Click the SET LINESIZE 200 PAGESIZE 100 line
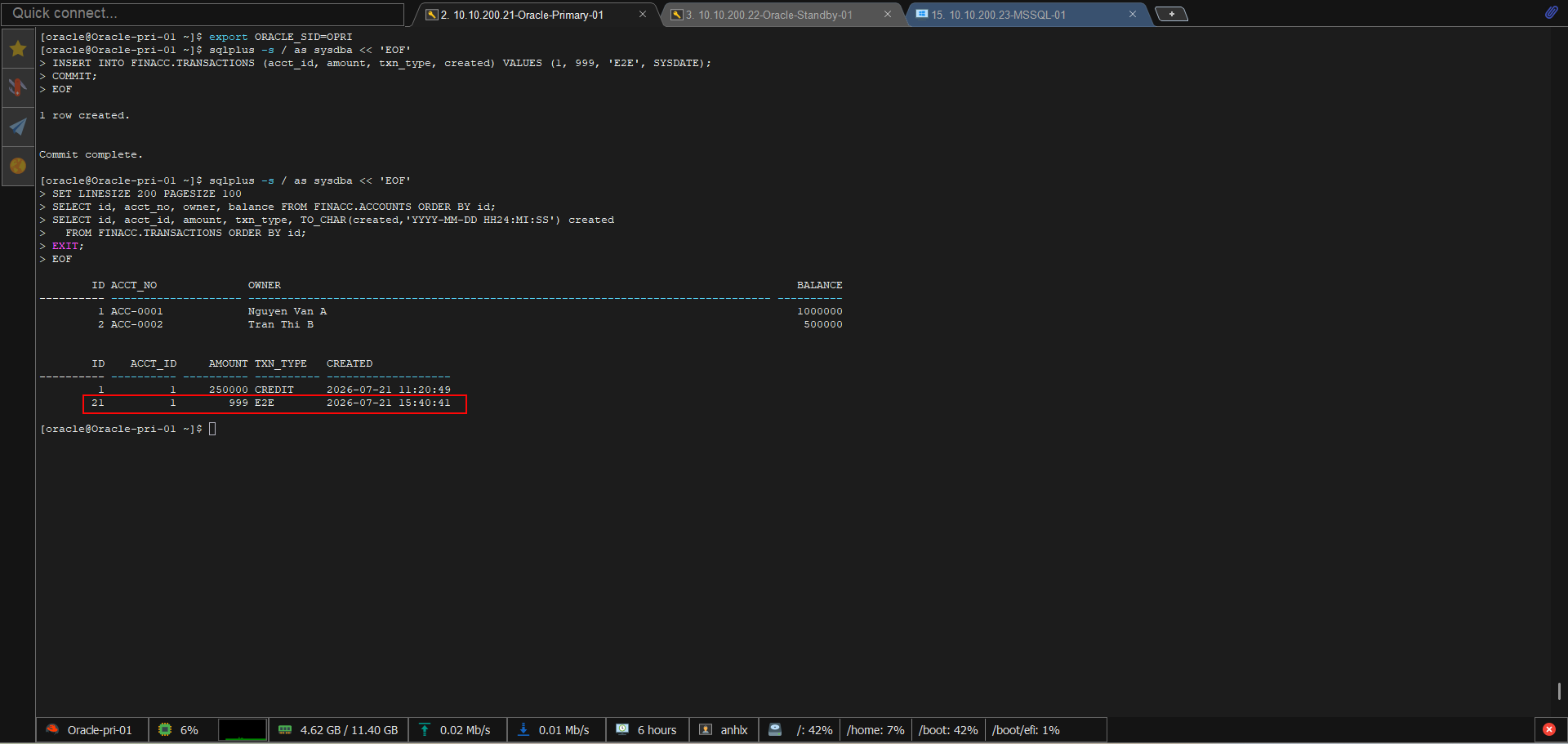Viewport: 1568px width, 744px height. coord(147,194)
